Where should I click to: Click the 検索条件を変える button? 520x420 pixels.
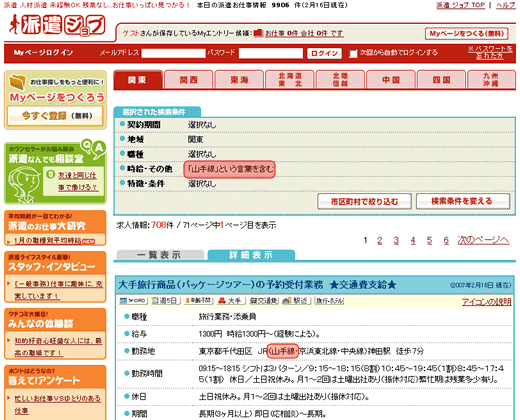[x=463, y=201]
